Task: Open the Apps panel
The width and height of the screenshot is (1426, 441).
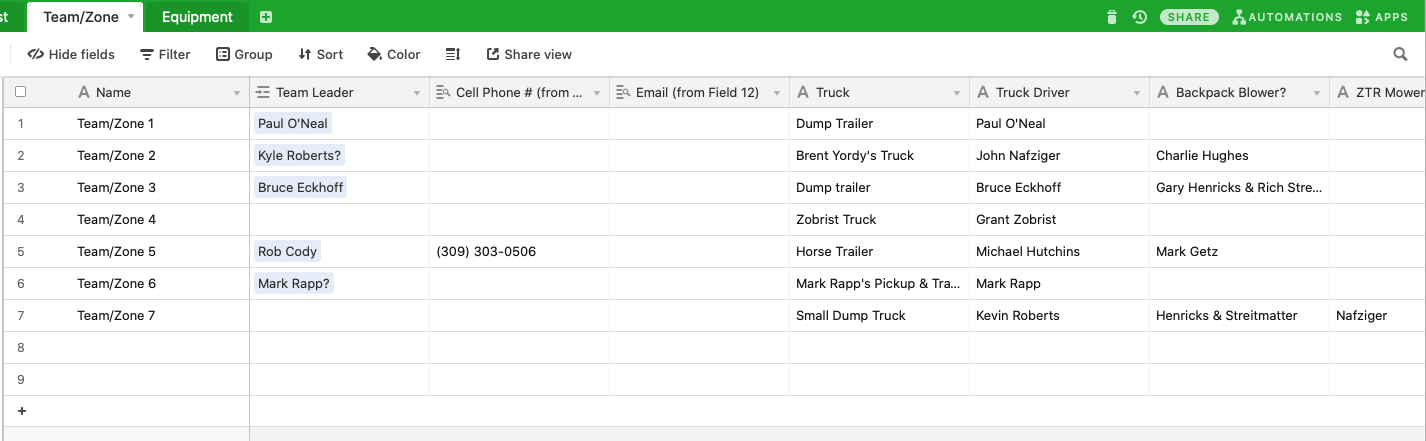Action: [1381, 17]
